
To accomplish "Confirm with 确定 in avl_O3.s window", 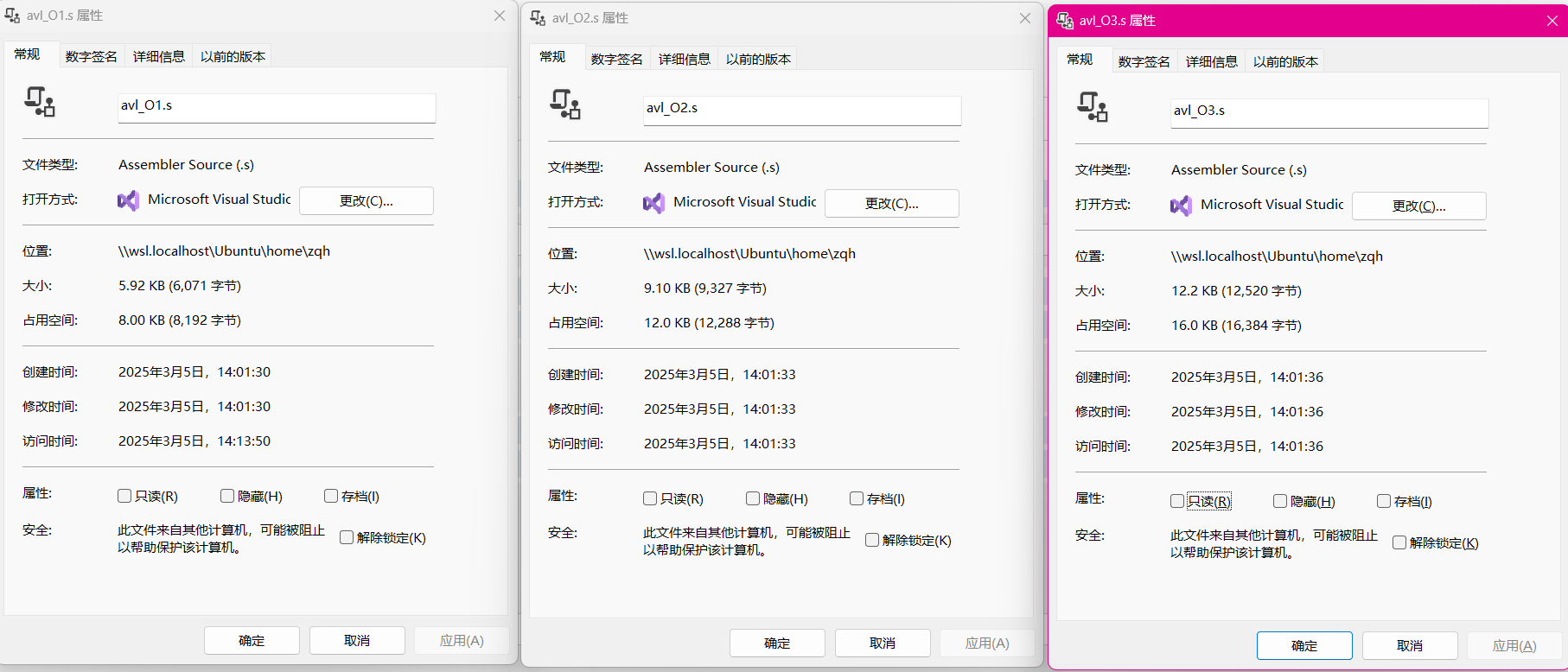I will pyautogui.click(x=1304, y=645).
